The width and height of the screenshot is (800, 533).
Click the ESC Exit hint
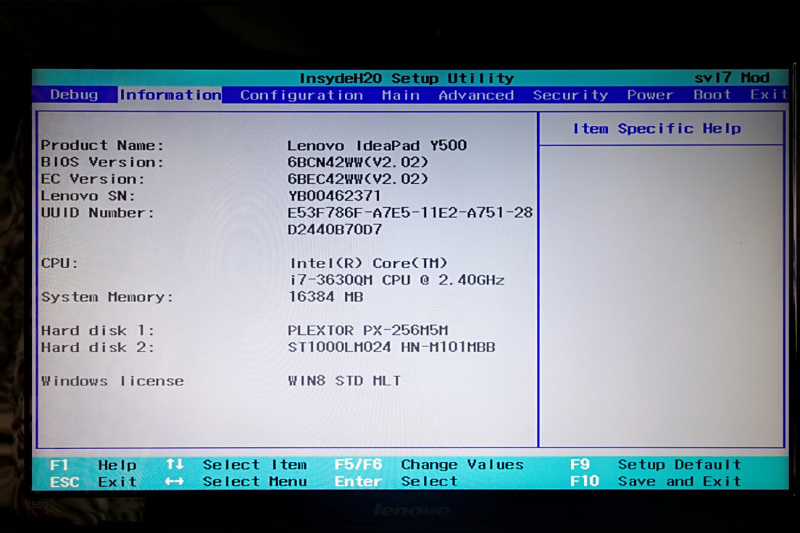pos(93,482)
